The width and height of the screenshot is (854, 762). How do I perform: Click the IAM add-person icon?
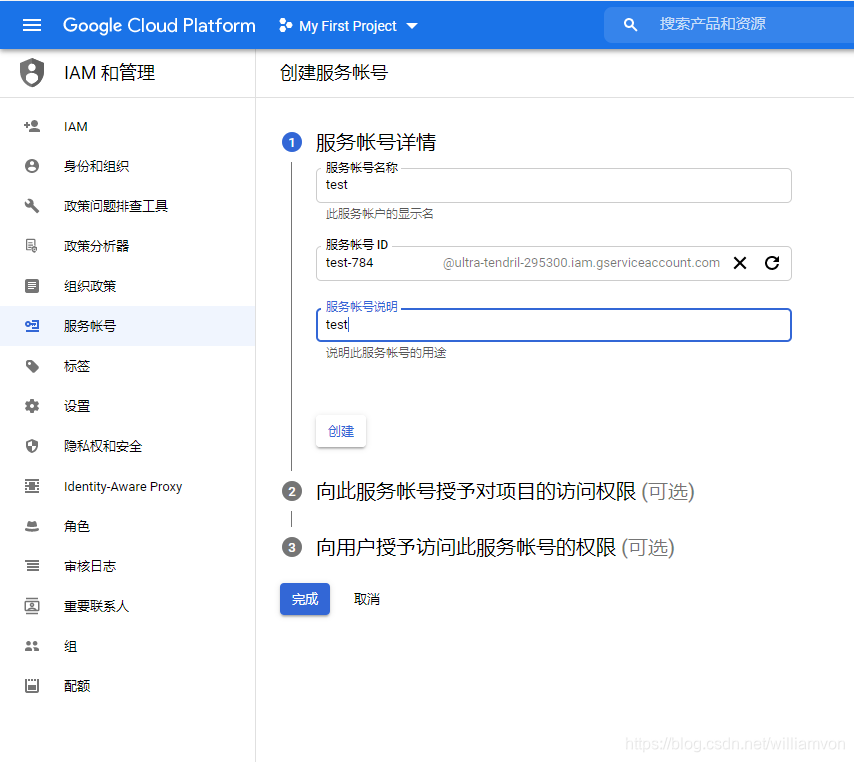click(x=32, y=126)
